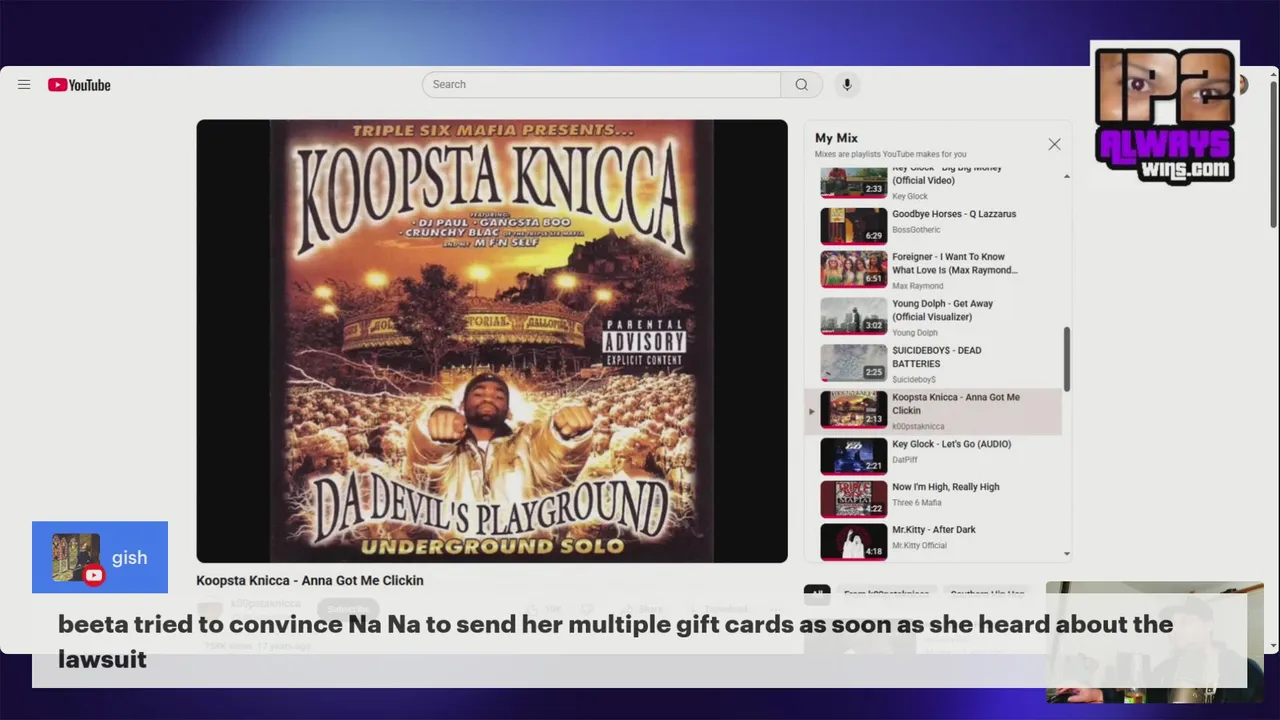1280x720 pixels.
Task: Open Foreigner - I Want To Know video thumbnail
Action: 854,269
